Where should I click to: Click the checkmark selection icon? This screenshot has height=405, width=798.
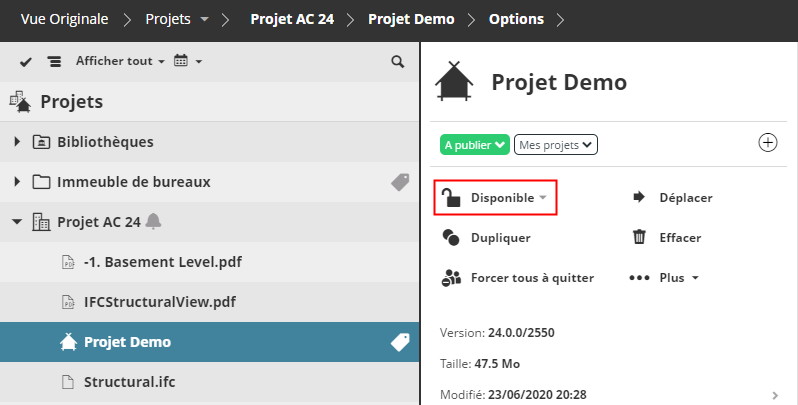click(x=25, y=62)
